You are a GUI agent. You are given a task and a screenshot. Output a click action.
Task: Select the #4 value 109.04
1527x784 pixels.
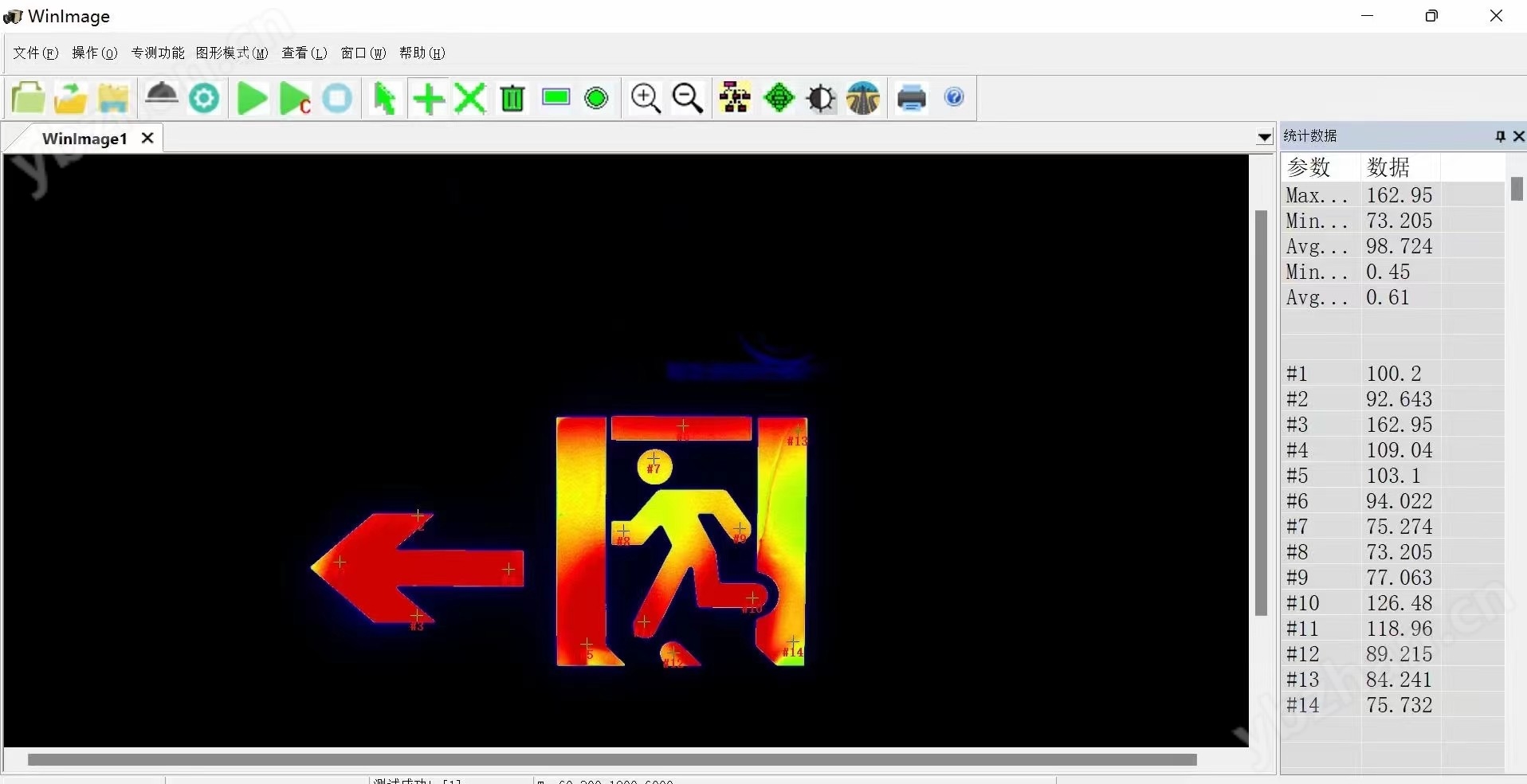1399,450
